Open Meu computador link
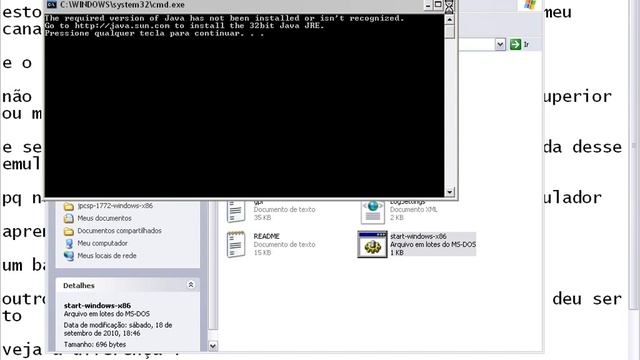 point(102,243)
